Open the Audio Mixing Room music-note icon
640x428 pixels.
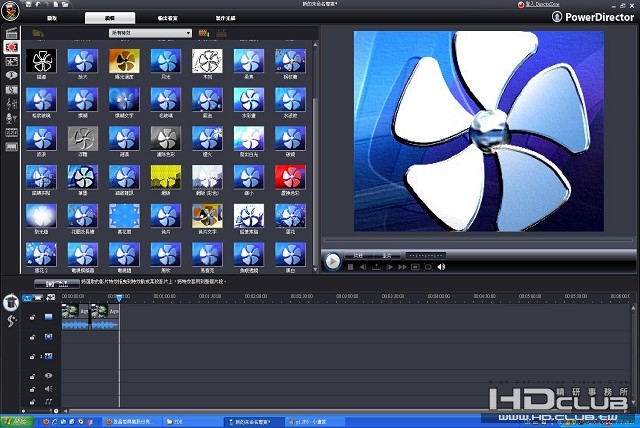[12, 104]
